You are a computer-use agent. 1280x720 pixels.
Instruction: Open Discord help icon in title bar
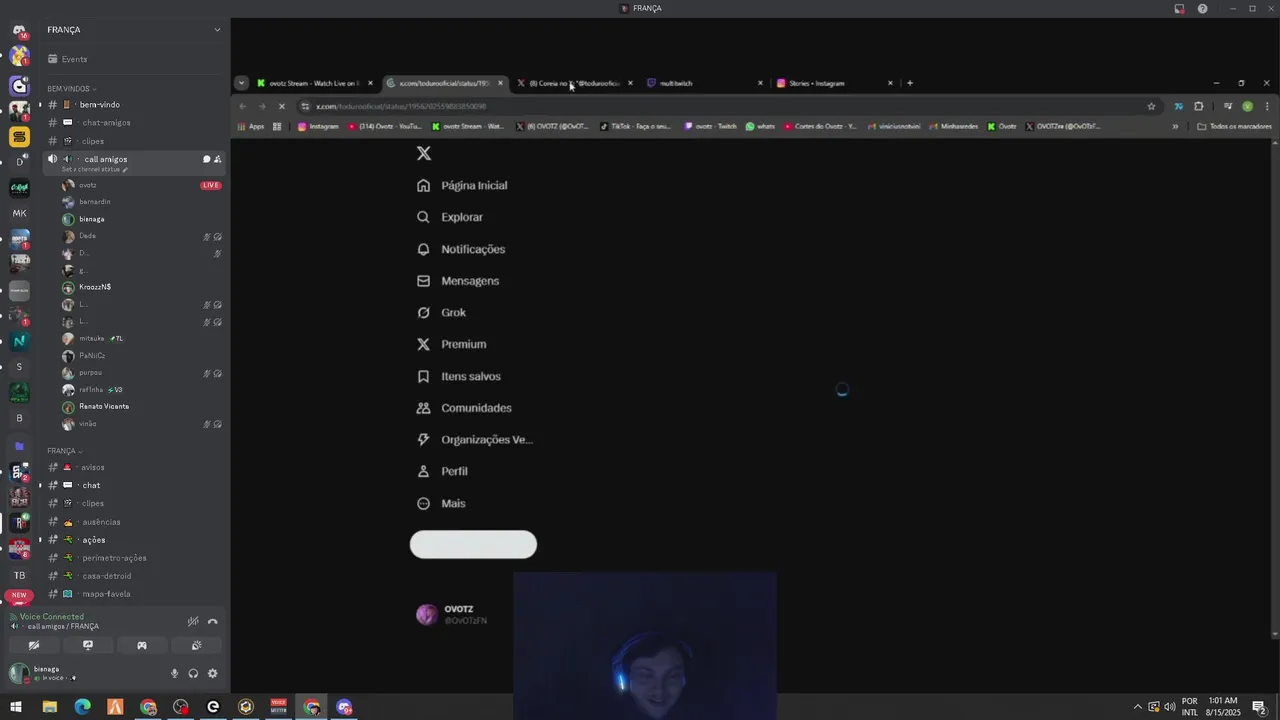[1202, 8]
